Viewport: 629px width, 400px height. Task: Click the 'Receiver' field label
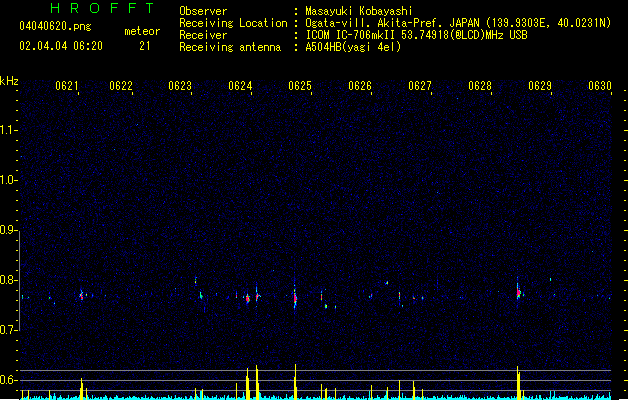[203, 35]
